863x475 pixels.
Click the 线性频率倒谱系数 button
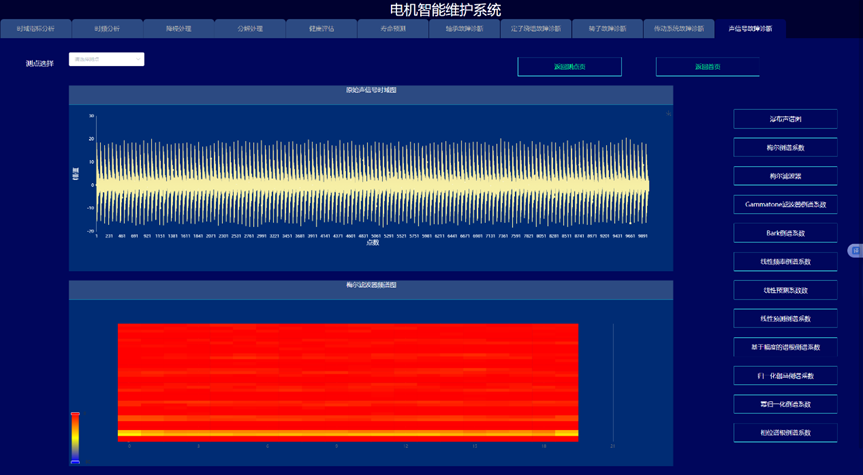point(785,262)
